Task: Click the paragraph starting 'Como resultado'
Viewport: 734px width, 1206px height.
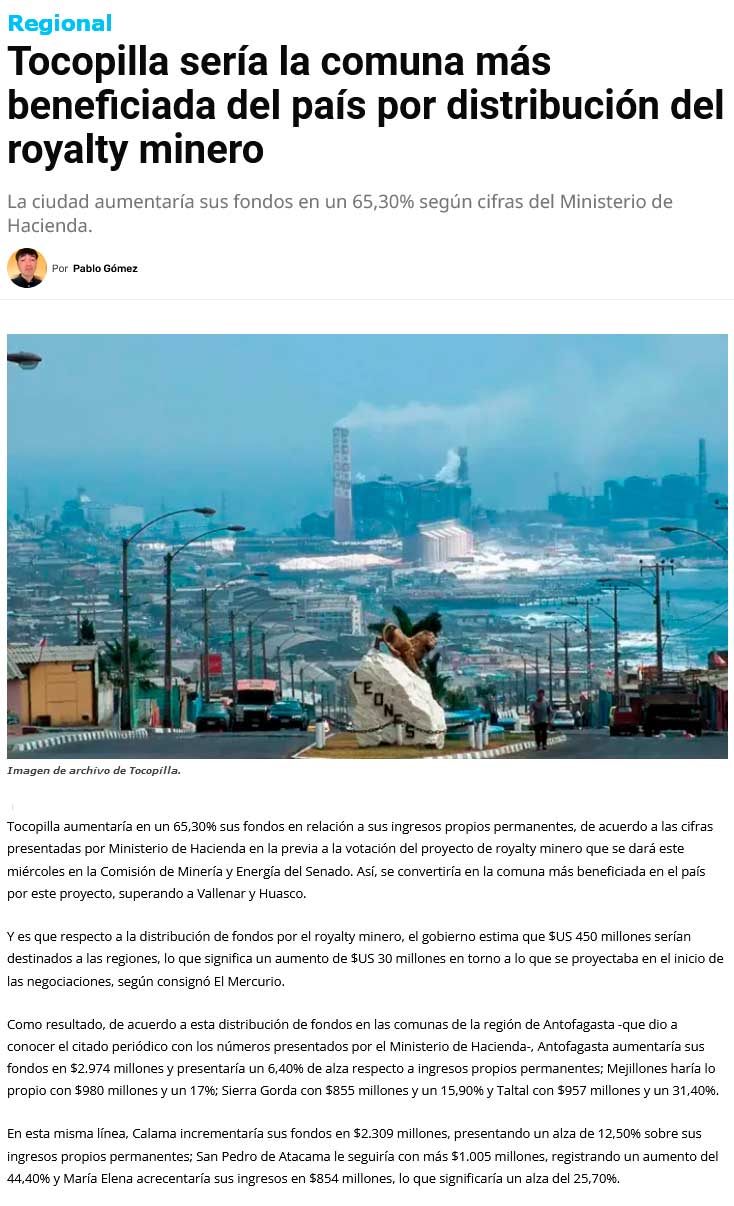Action: (363, 1057)
